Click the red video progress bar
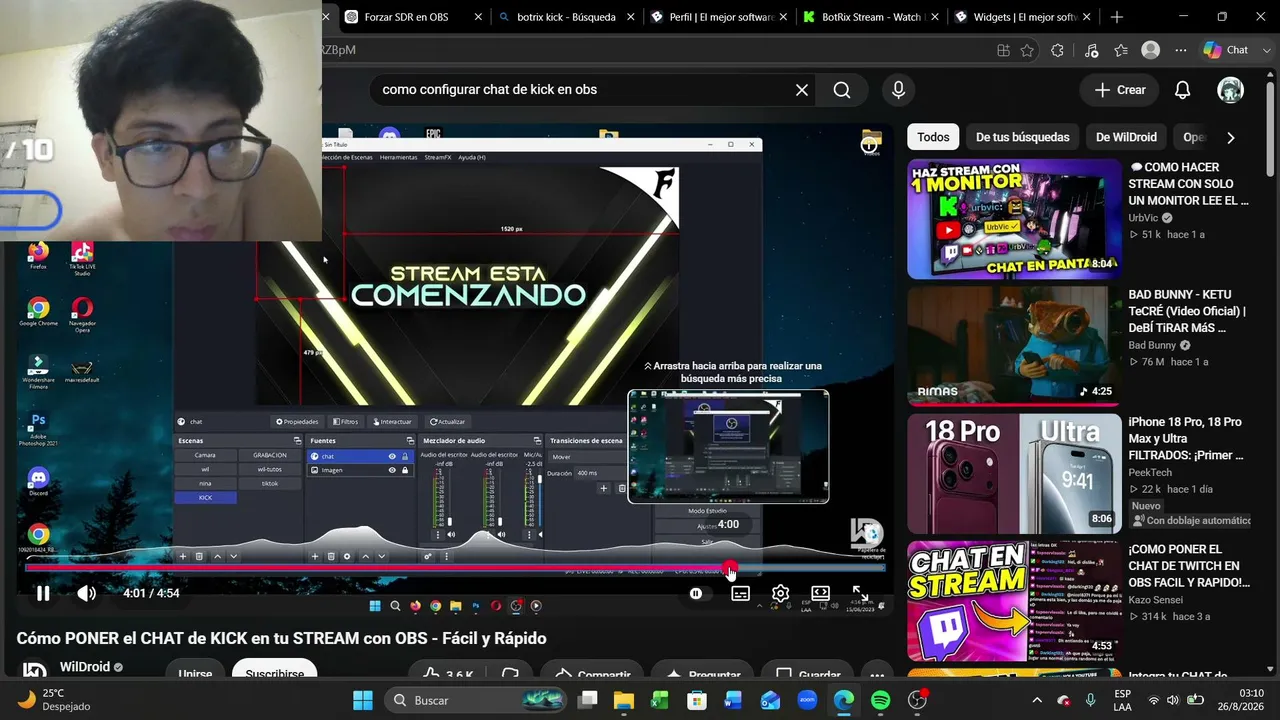This screenshot has height=720, width=1280. pyautogui.click(x=455, y=568)
